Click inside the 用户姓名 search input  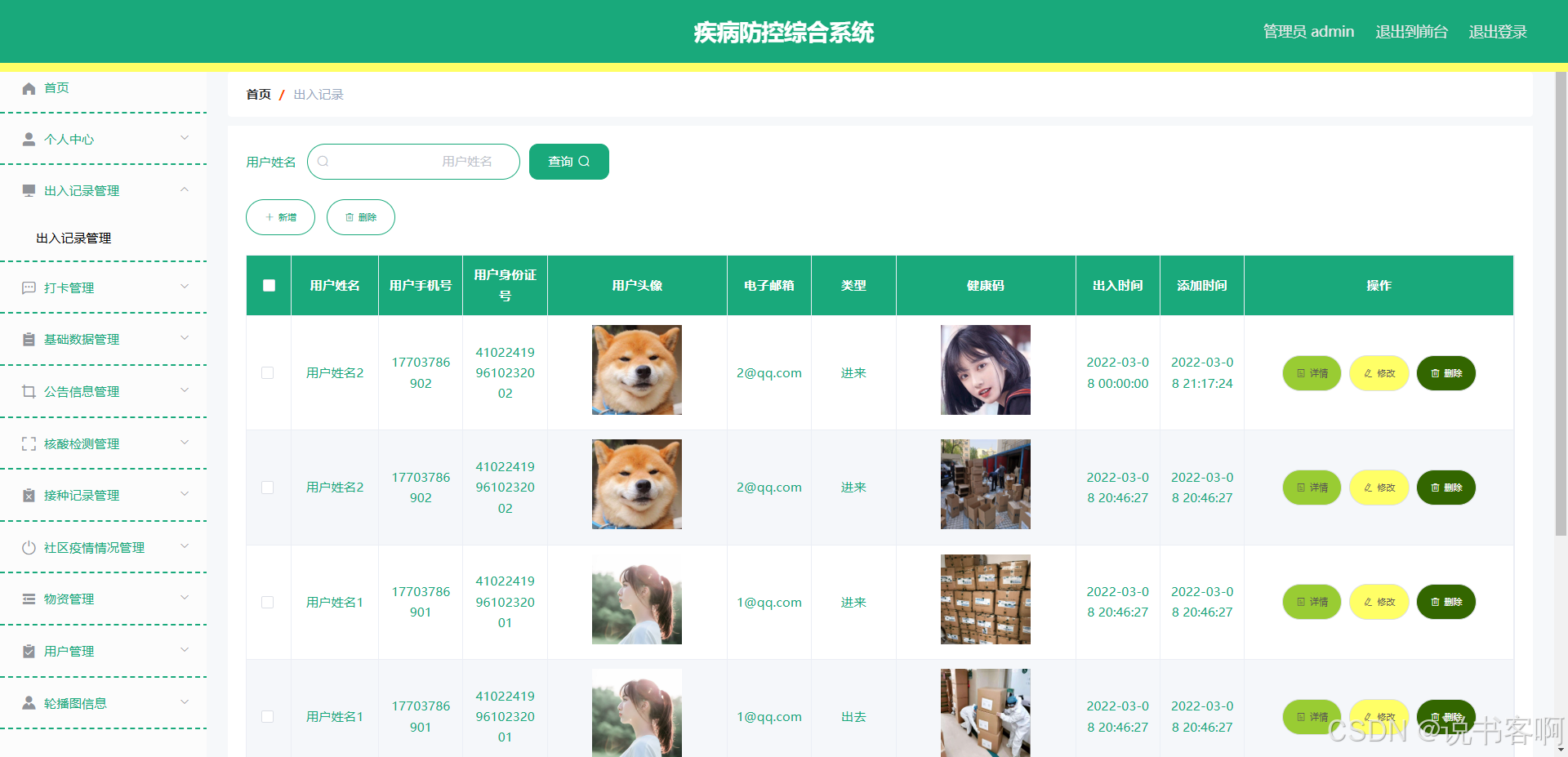coord(413,162)
